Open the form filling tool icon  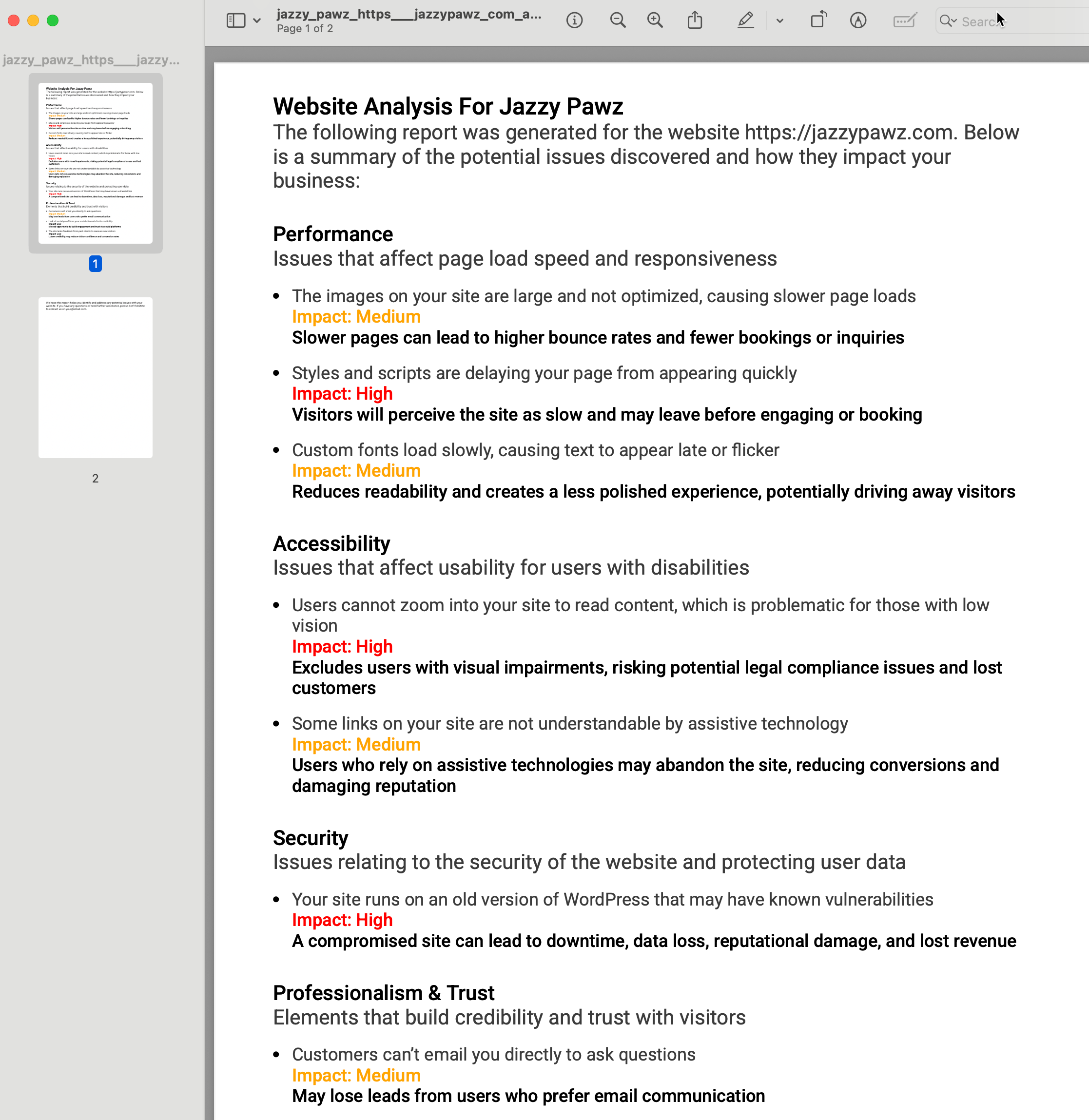point(905,20)
